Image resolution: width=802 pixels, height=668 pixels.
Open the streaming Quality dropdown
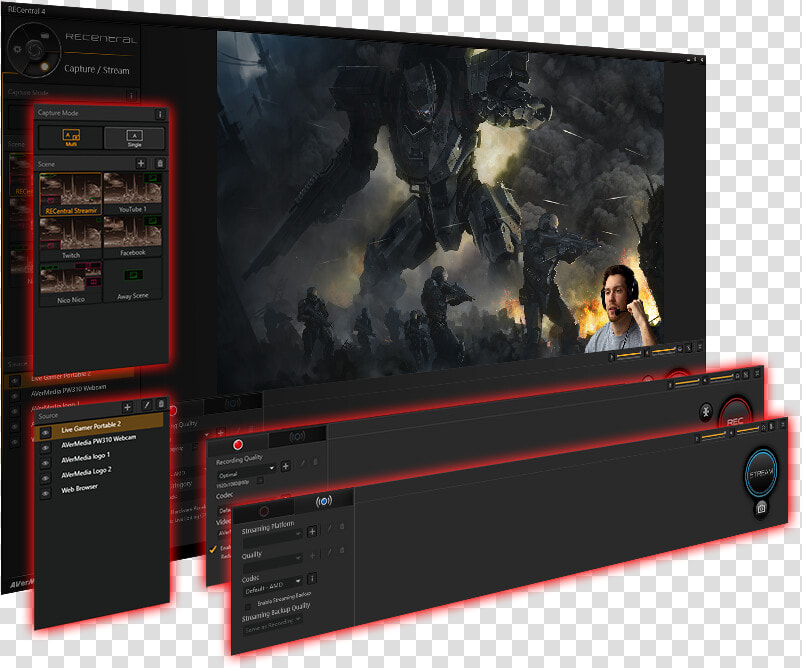pyautogui.click(x=273, y=561)
